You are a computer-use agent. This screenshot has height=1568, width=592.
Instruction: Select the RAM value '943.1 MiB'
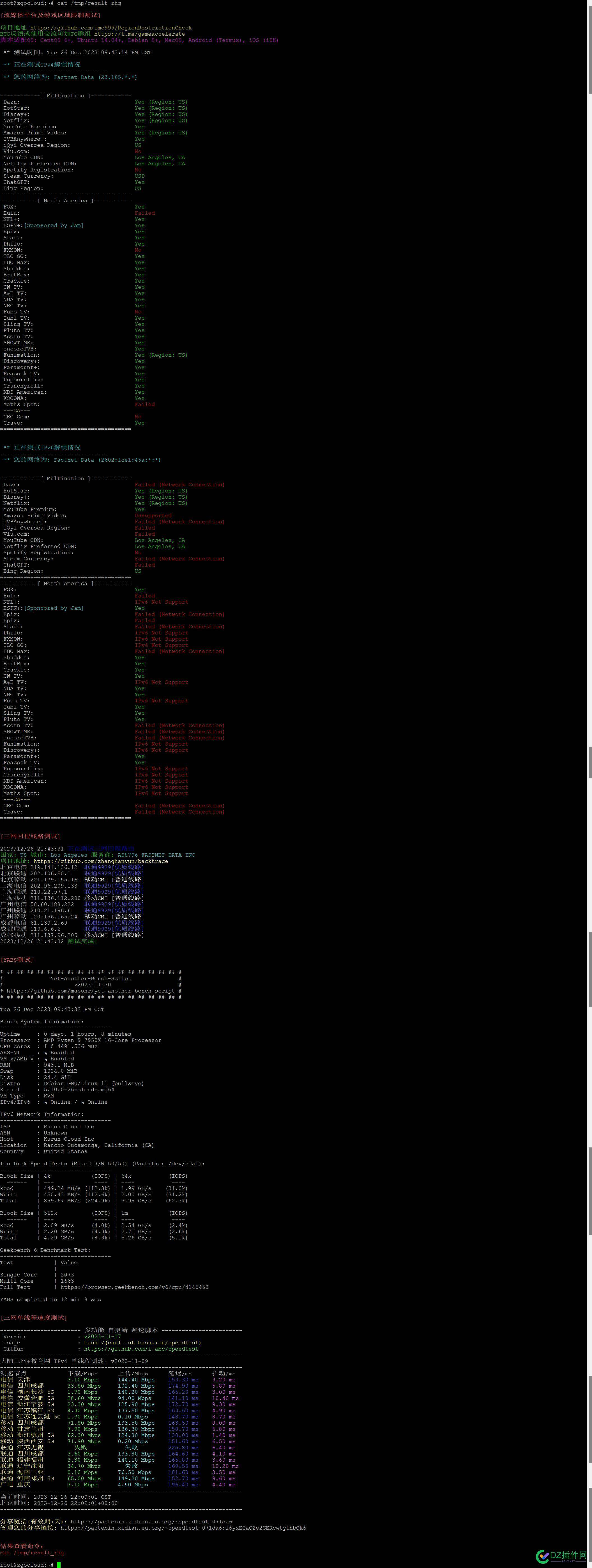coord(59,1065)
